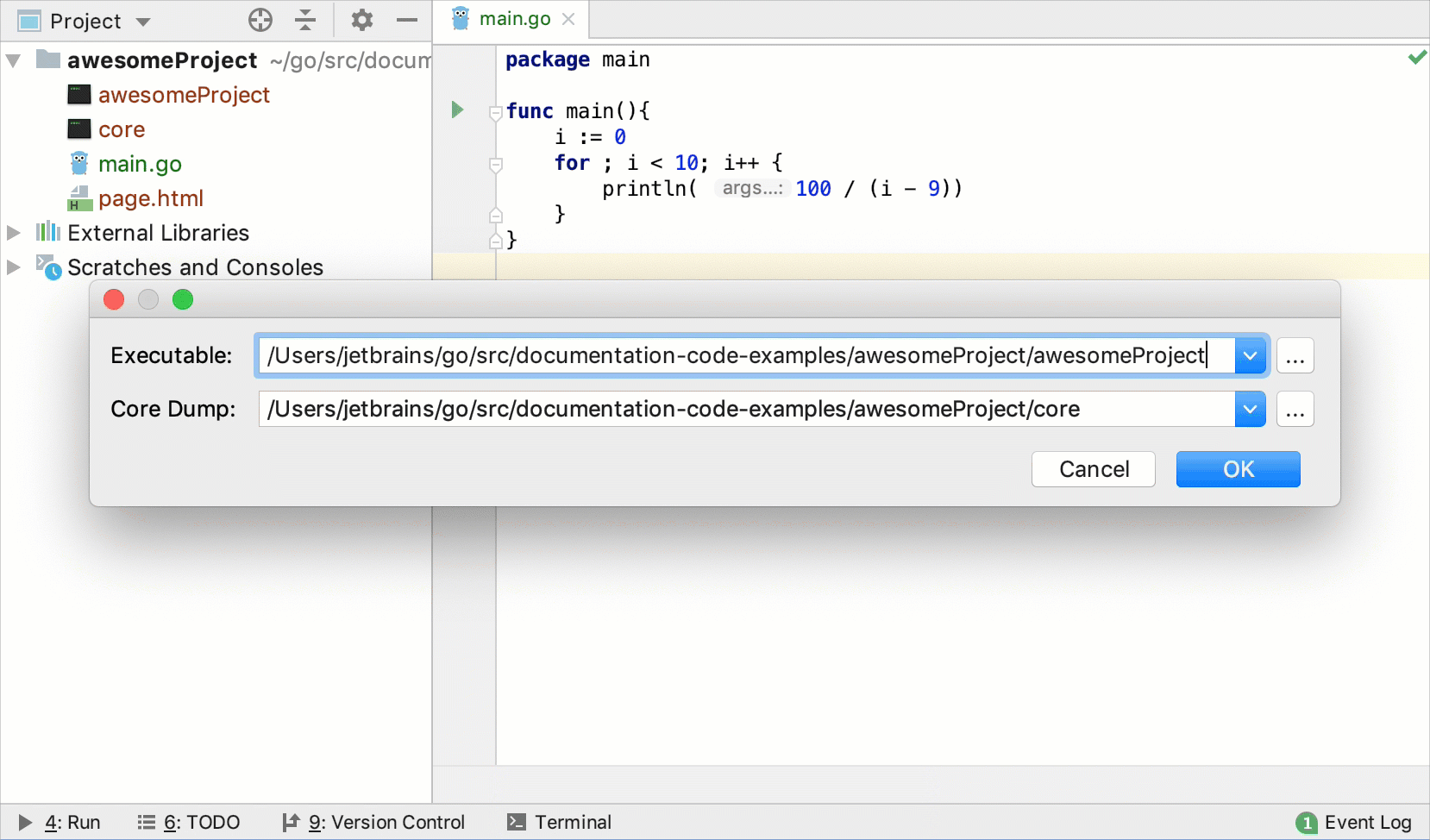Screen dimensions: 1430x840
Task: Open the Run tool window via its play icon
Action: click(x=23, y=822)
